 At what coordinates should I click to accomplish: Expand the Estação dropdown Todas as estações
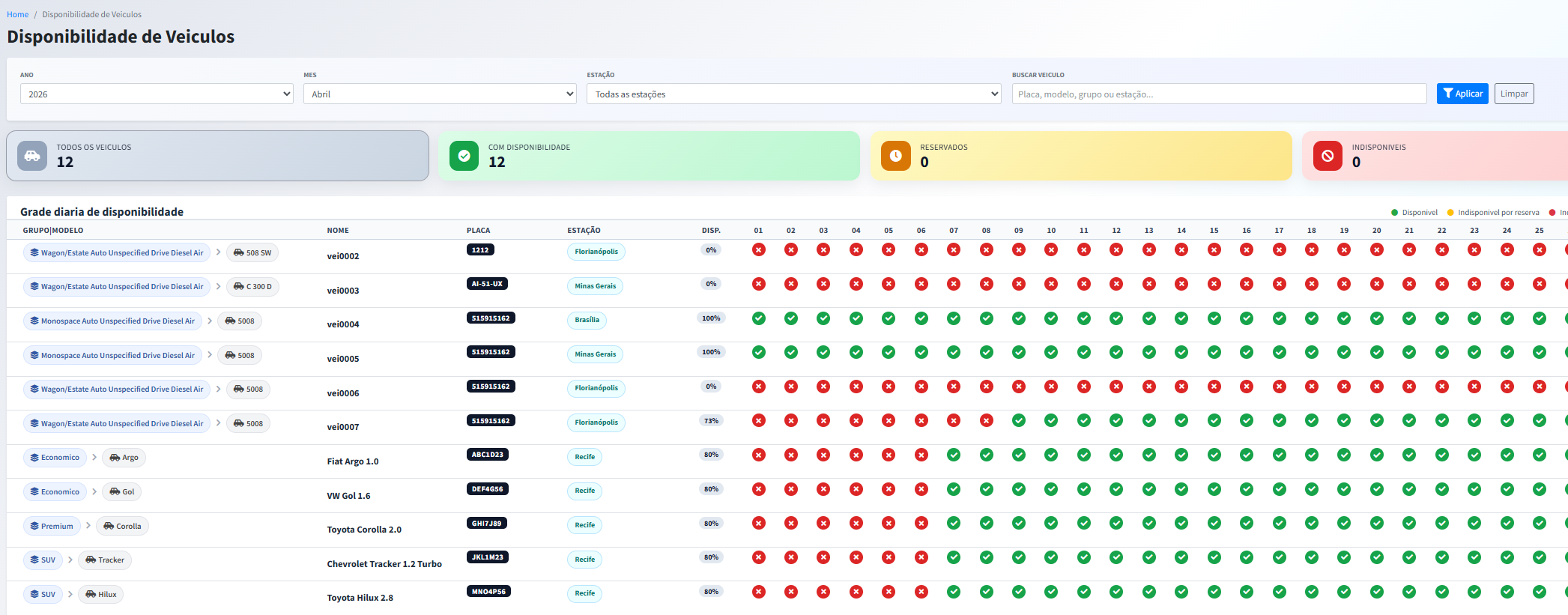[x=793, y=94]
